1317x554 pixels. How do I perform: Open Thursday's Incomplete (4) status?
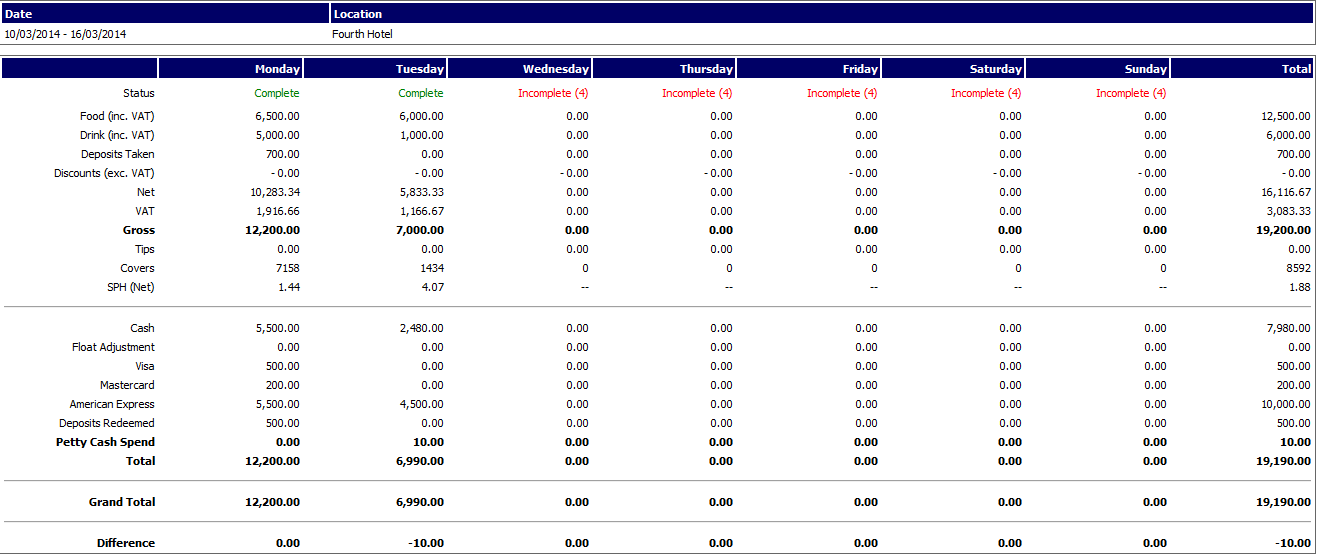[x=697, y=93]
